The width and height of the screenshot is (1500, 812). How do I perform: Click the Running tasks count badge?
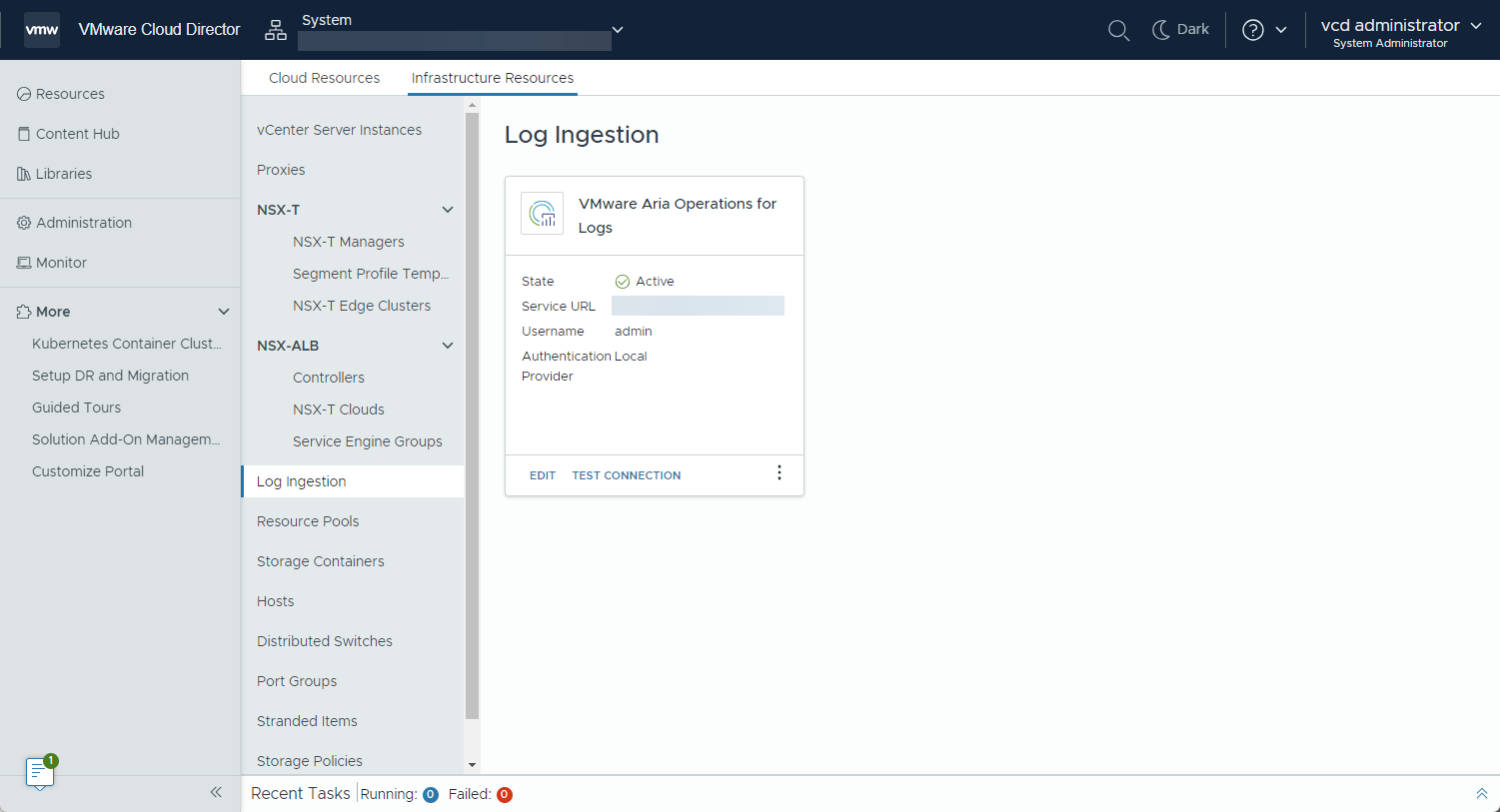click(x=431, y=795)
